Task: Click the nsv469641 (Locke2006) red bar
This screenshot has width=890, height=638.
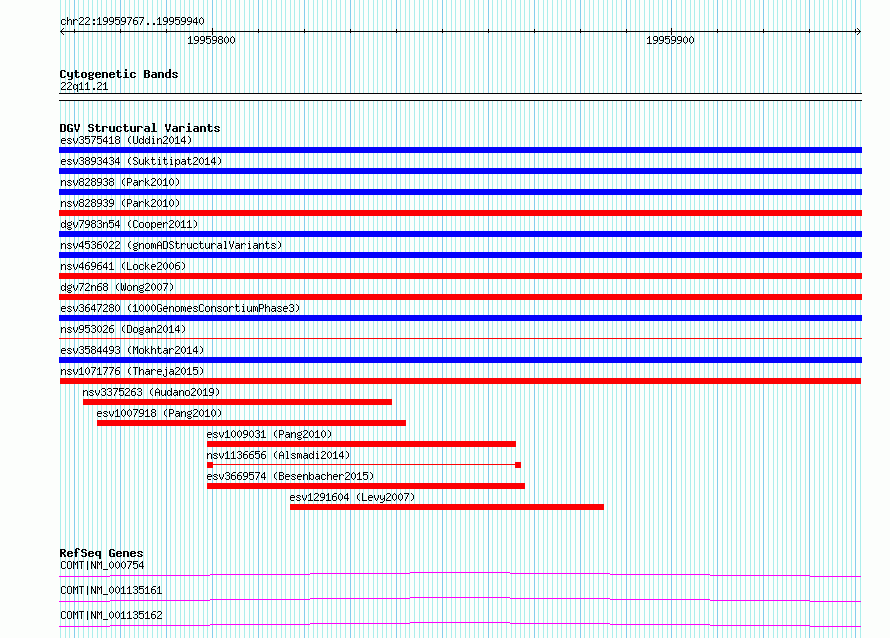Action: (x=460, y=276)
